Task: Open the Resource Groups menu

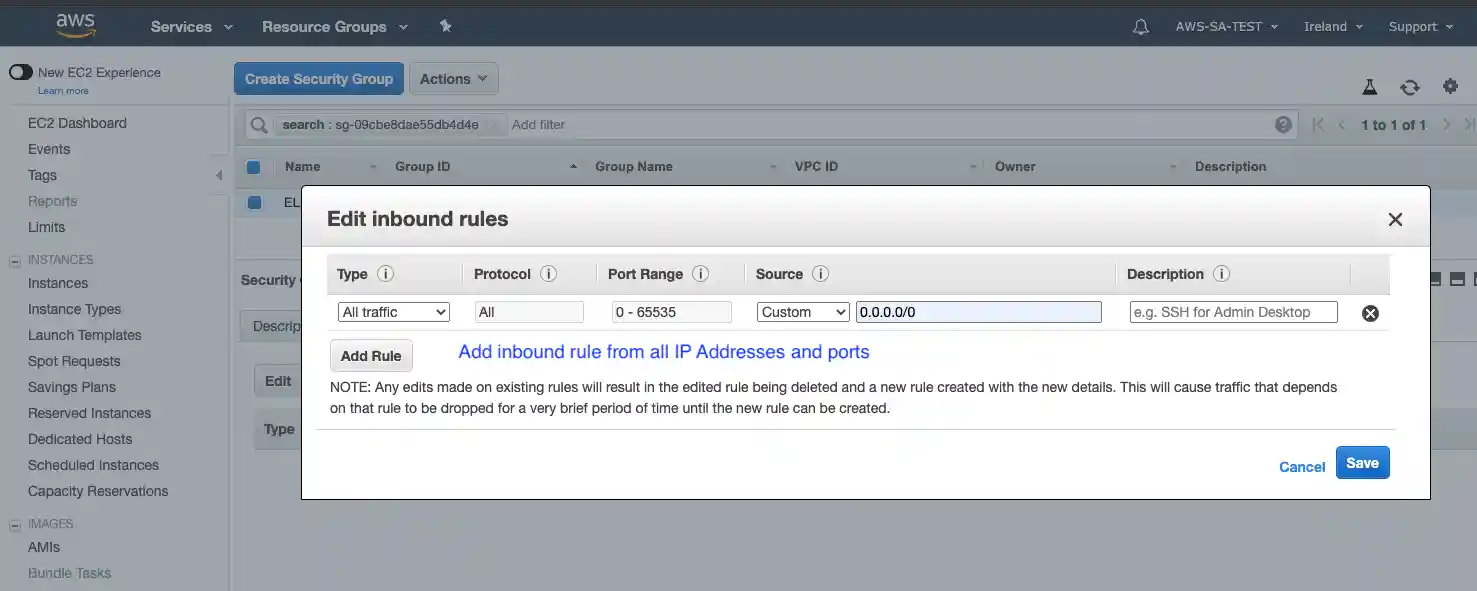Action: coord(335,27)
